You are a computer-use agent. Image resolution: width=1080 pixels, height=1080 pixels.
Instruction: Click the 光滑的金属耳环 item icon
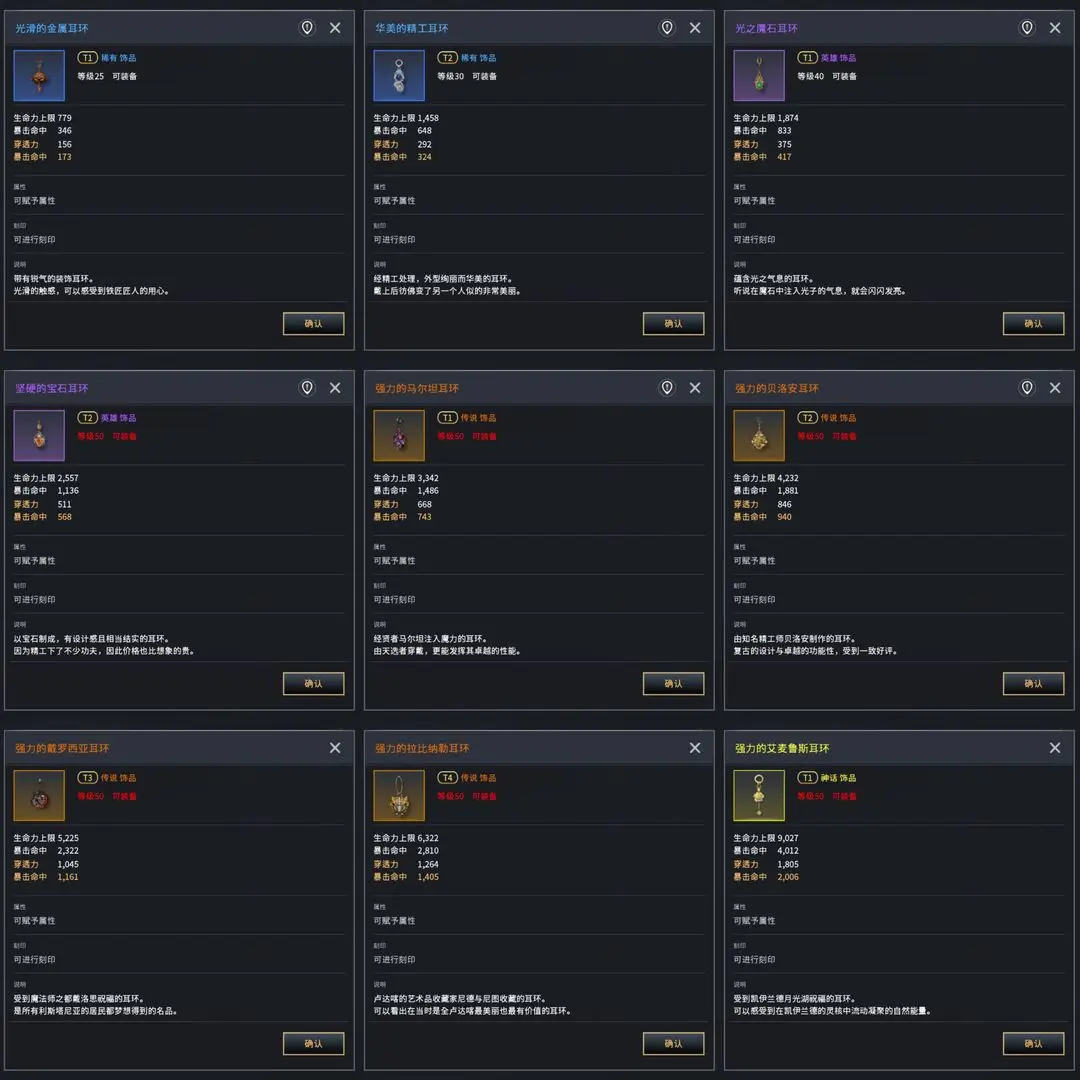[x=39, y=76]
